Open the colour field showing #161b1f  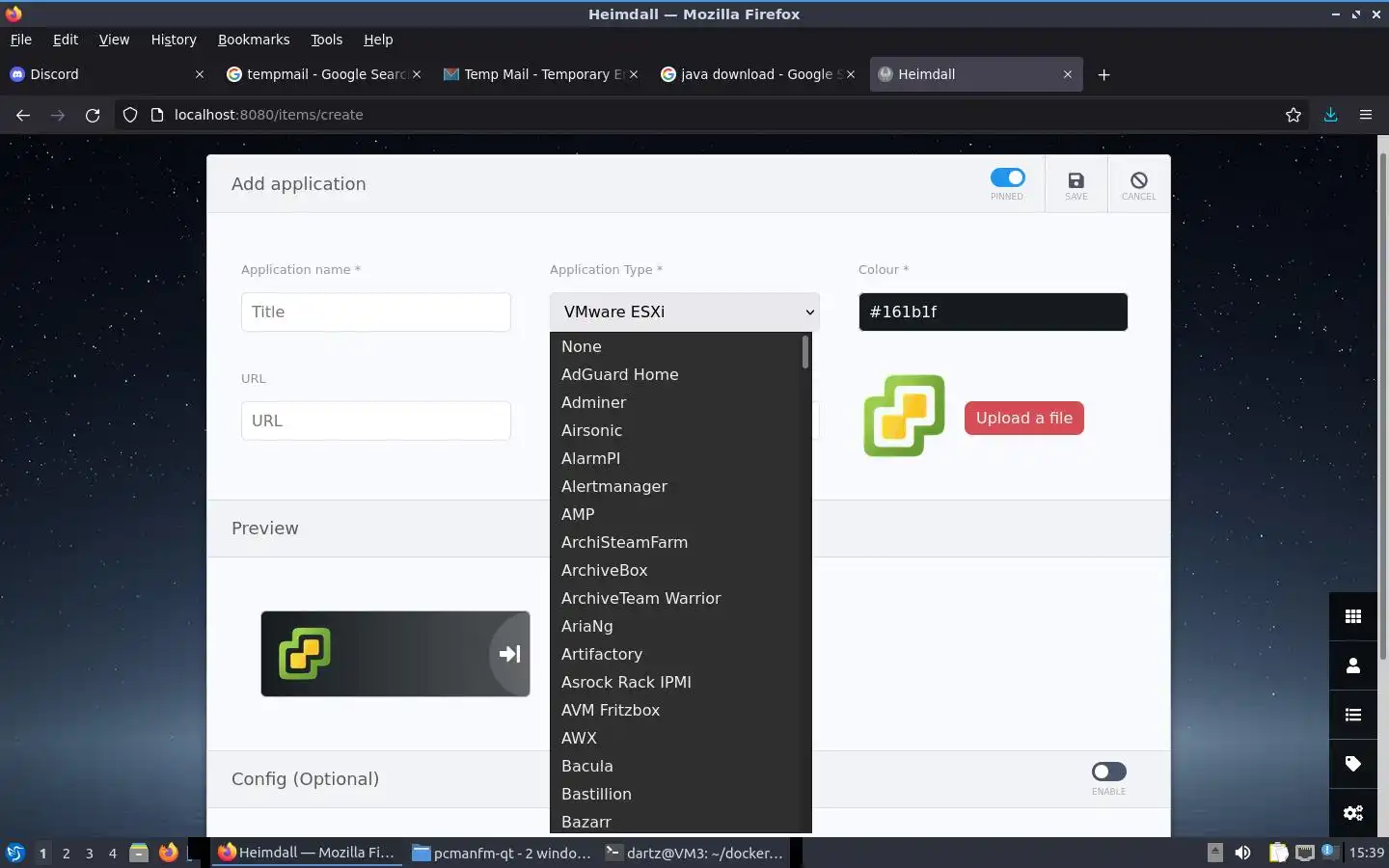pyautogui.click(x=993, y=312)
